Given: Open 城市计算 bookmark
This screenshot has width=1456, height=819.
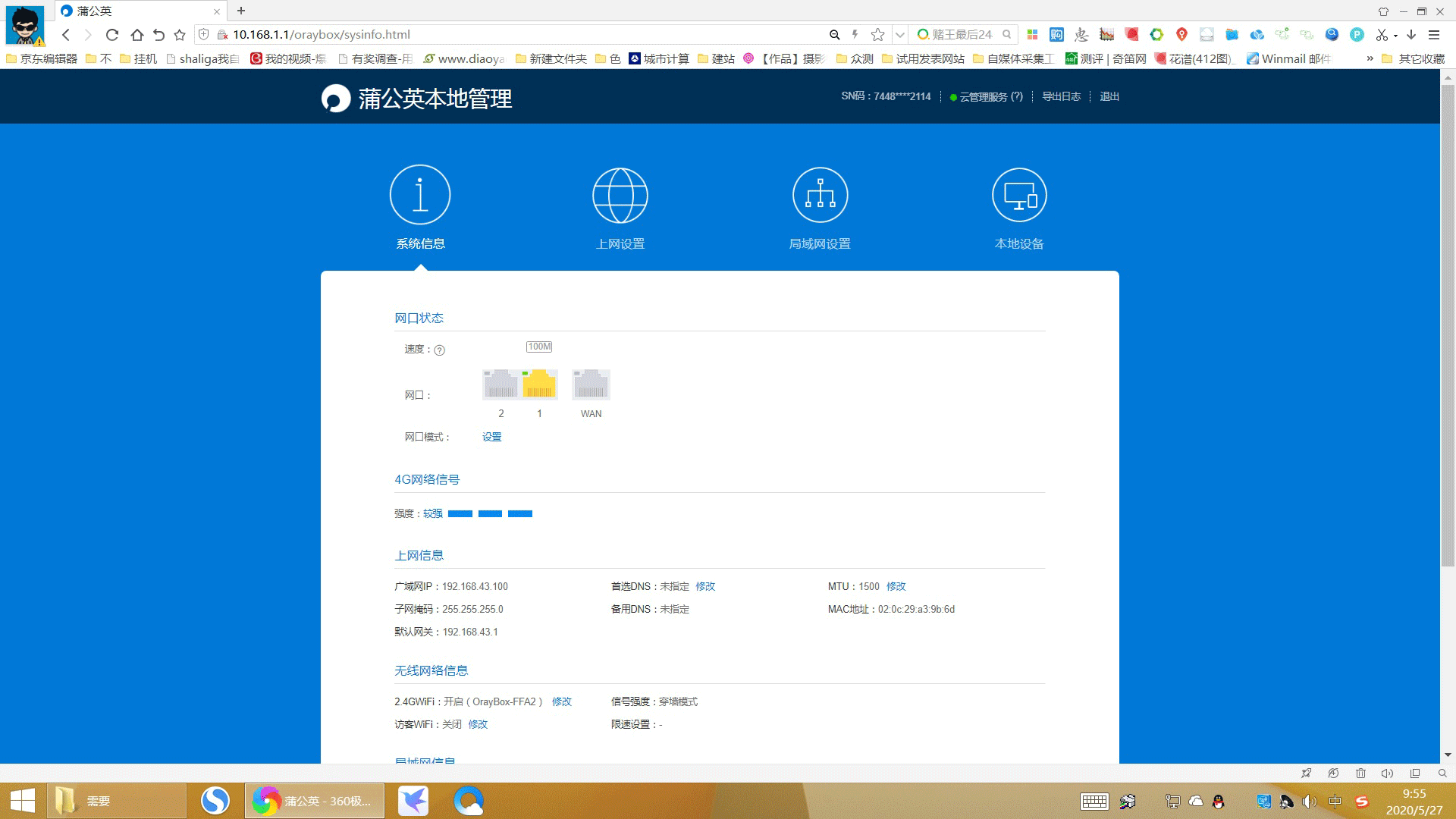Looking at the screenshot, I should click(x=659, y=58).
